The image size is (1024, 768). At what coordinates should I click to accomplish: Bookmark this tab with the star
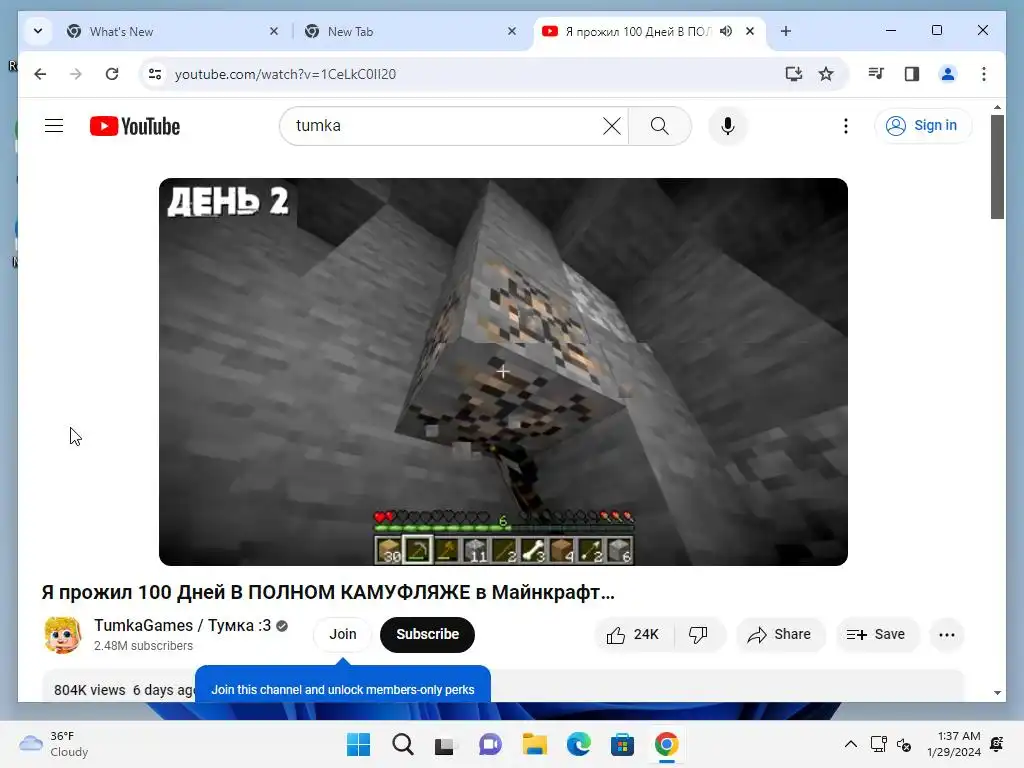(x=826, y=74)
